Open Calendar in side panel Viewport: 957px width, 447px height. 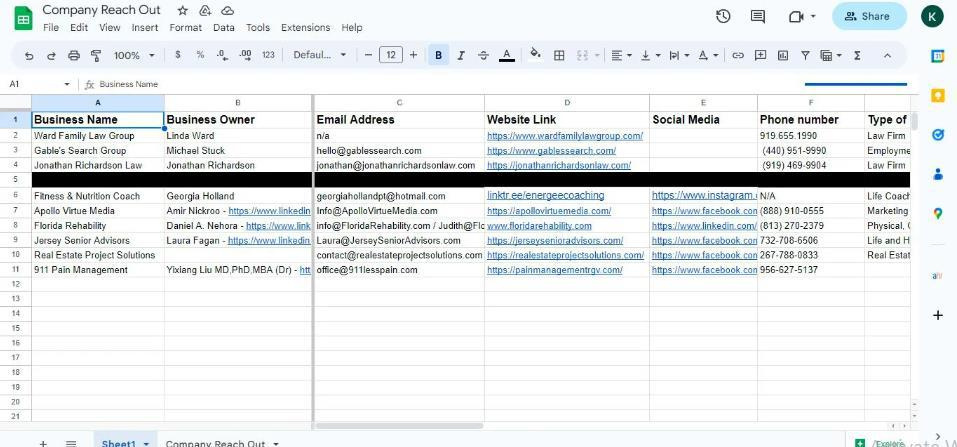(937, 56)
